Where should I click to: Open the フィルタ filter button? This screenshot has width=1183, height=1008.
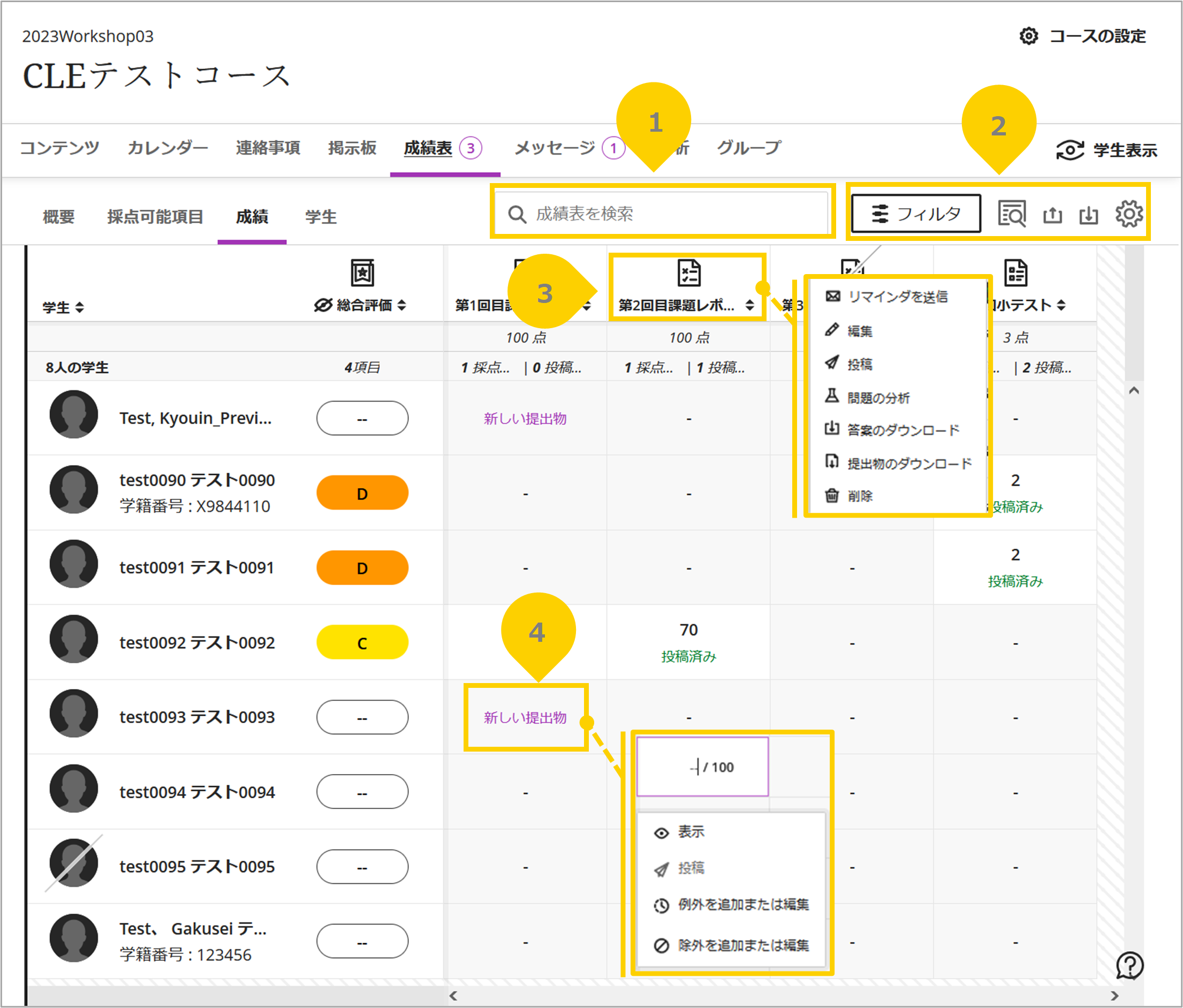[x=916, y=214]
